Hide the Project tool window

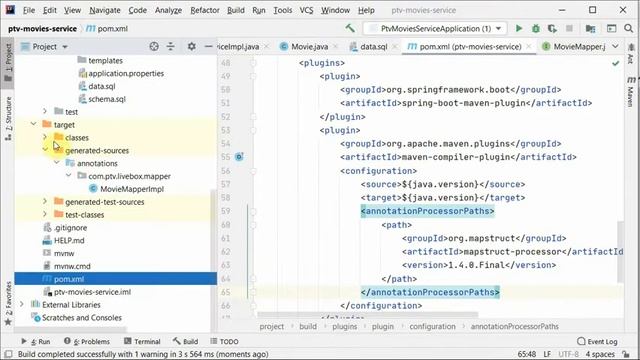click(x=208, y=47)
